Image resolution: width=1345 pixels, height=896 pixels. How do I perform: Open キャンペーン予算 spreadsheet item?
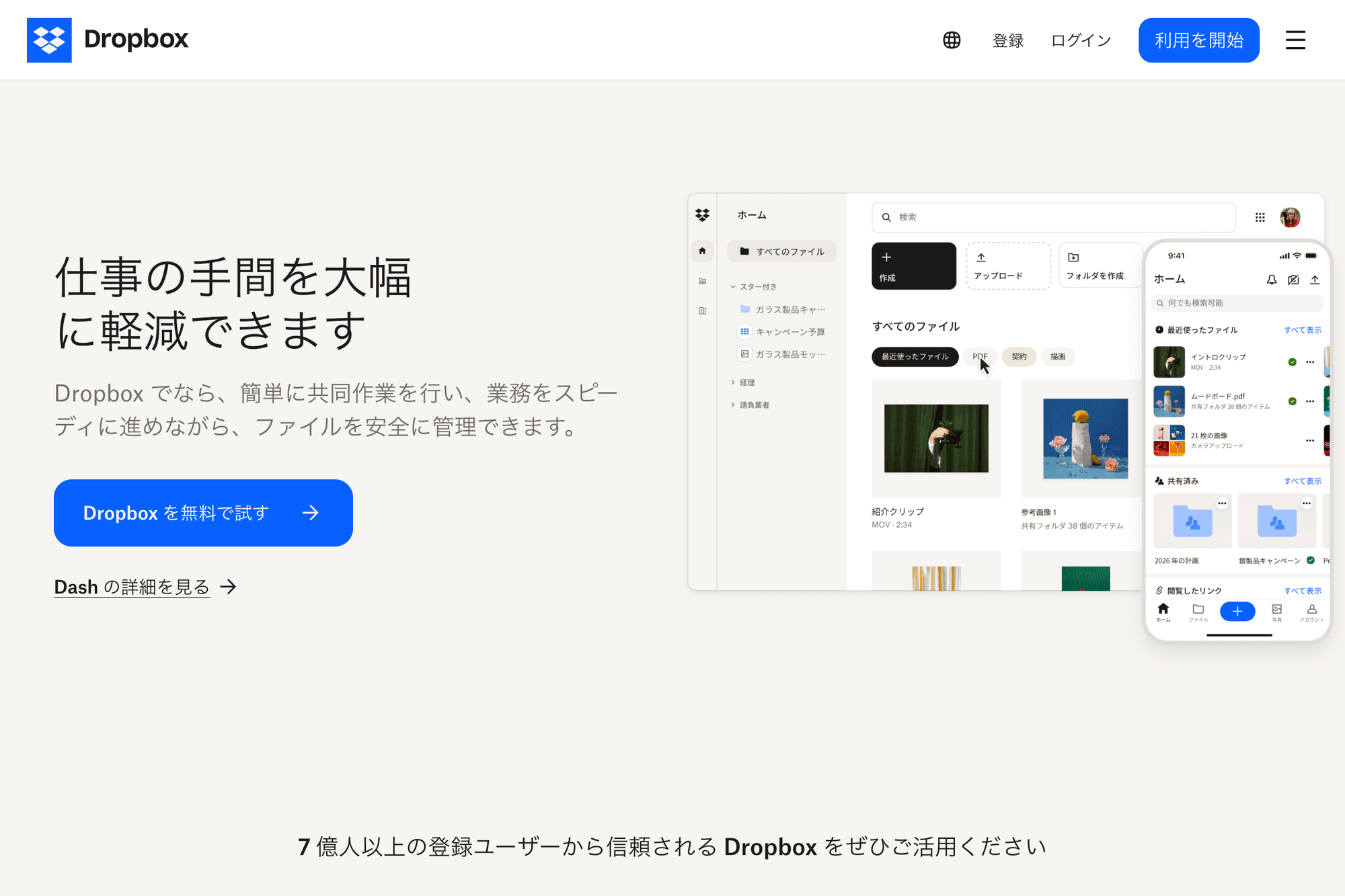(782, 331)
